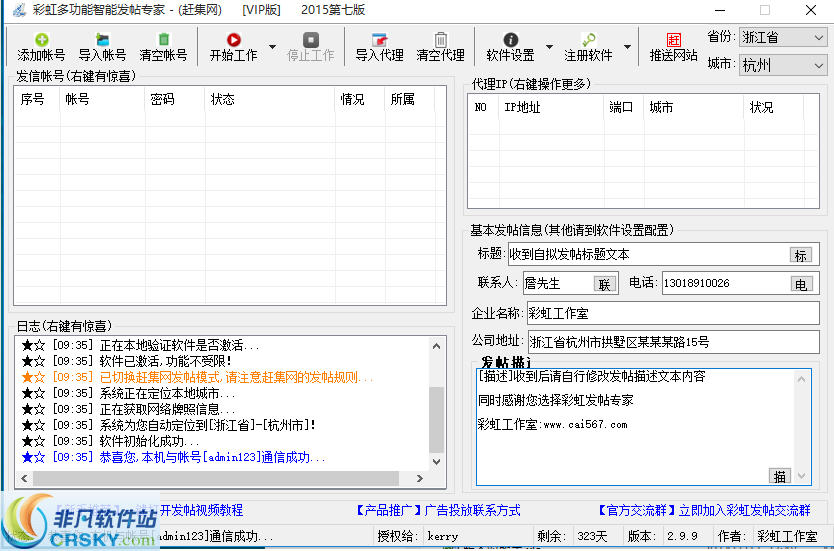
Task: Click the 联 button beside the contact field
Action: [604, 285]
